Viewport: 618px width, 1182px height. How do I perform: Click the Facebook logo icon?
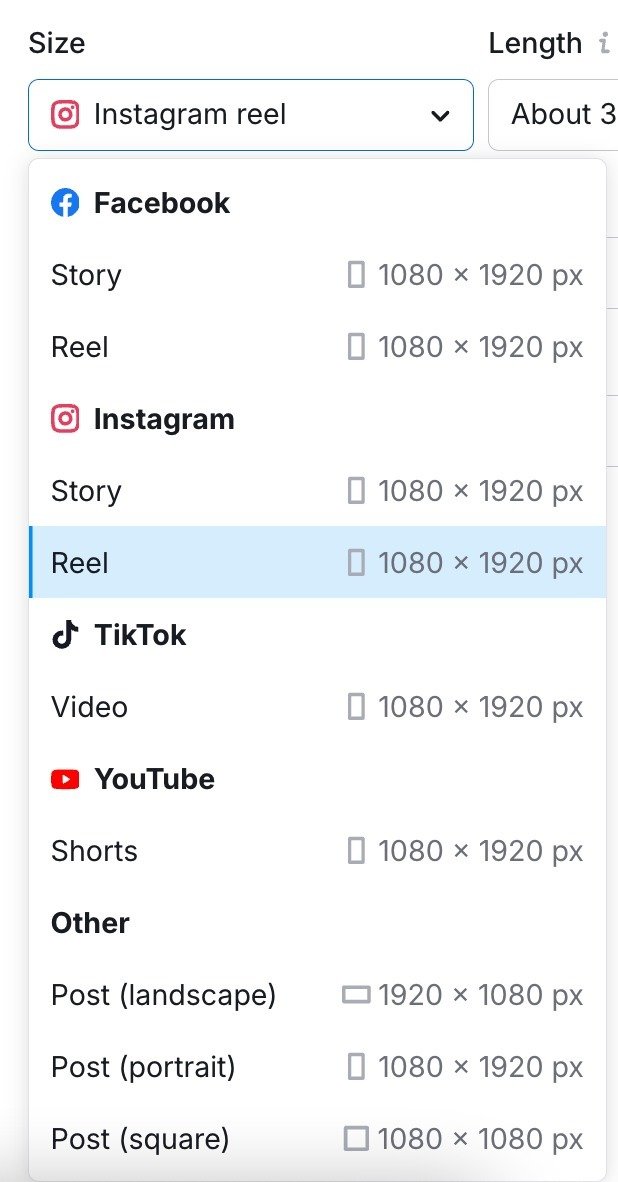pyautogui.click(x=65, y=202)
